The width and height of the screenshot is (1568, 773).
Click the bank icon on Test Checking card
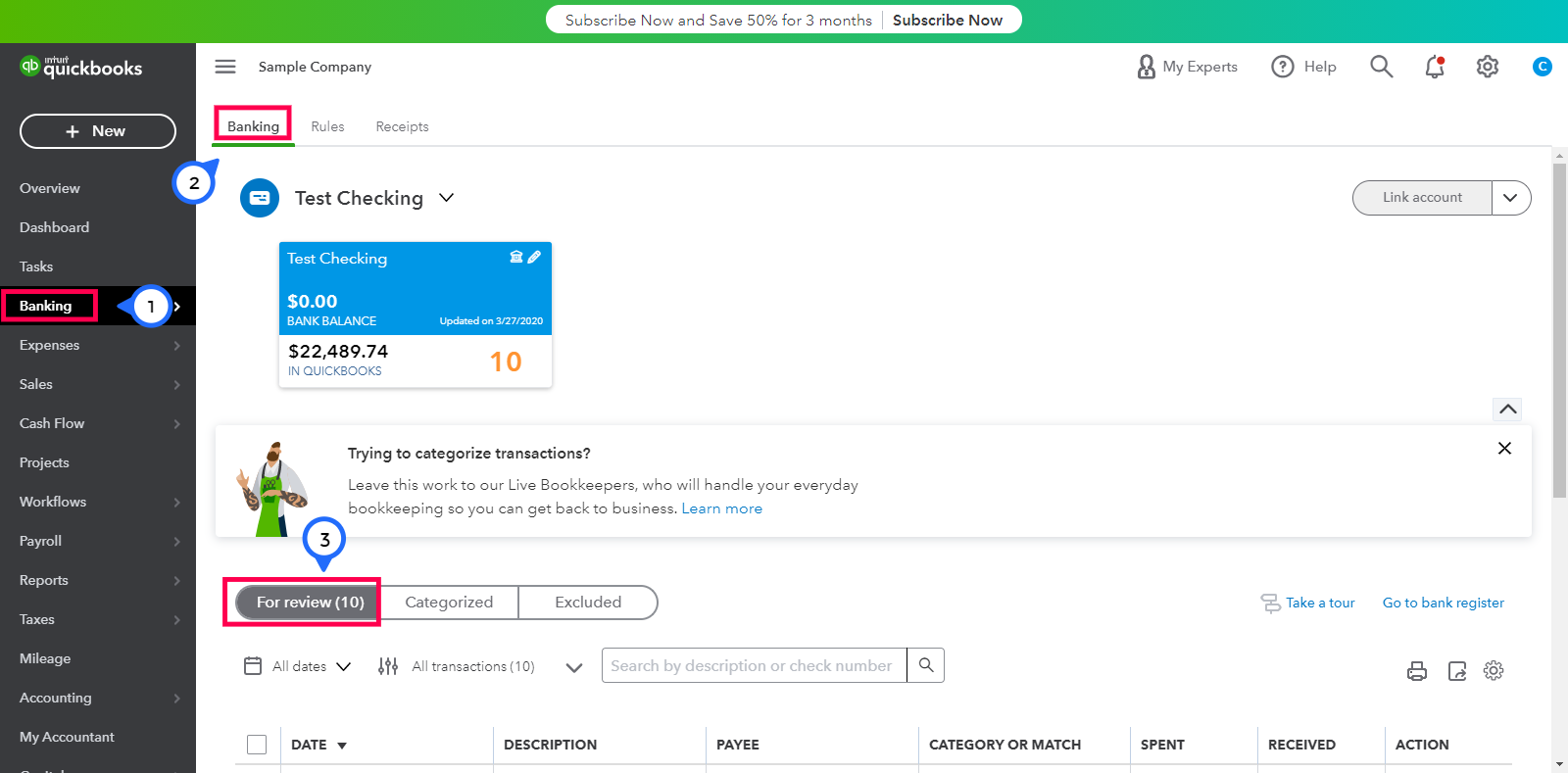point(516,257)
